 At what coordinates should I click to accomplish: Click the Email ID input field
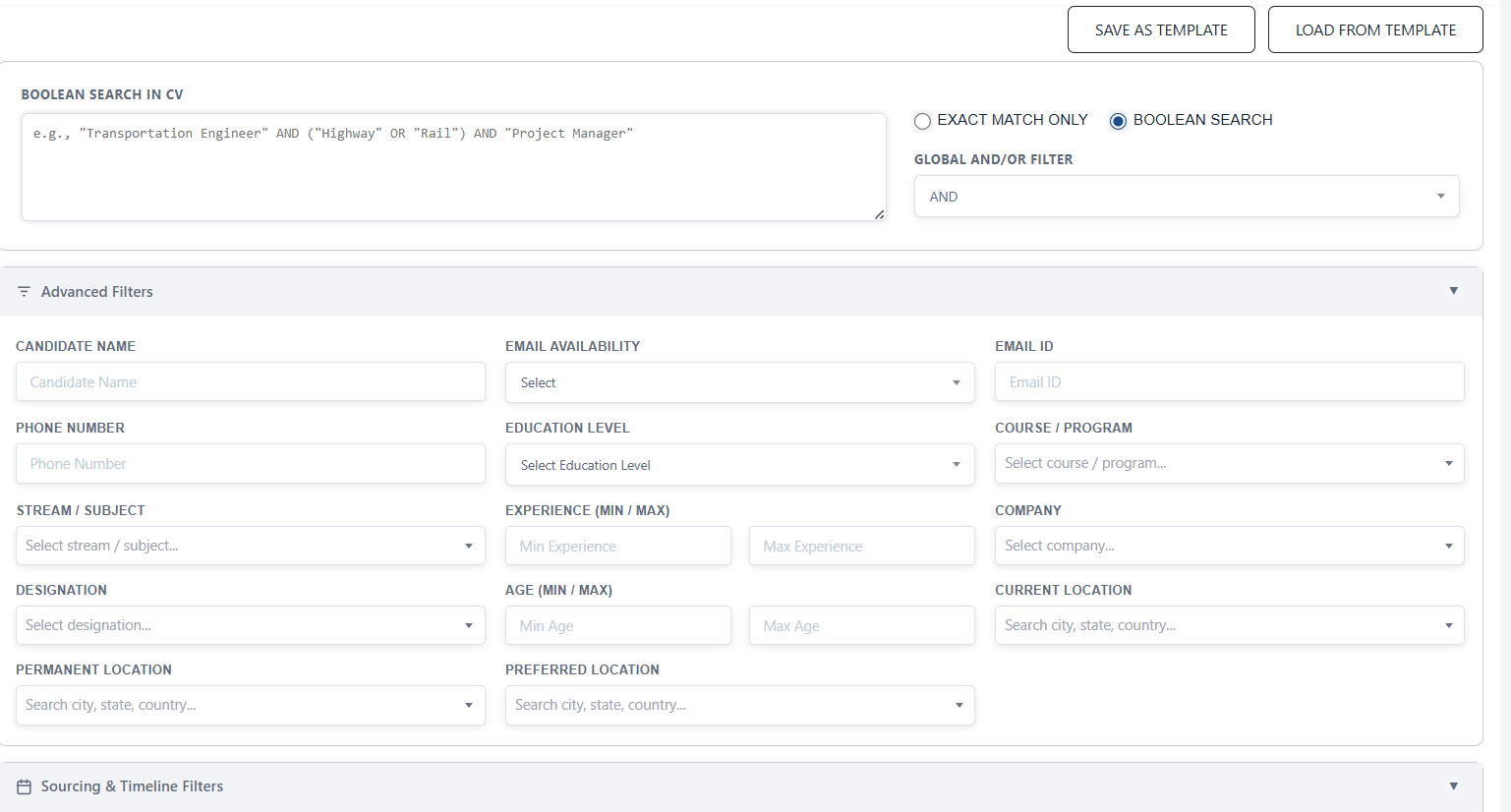(1229, 381)
